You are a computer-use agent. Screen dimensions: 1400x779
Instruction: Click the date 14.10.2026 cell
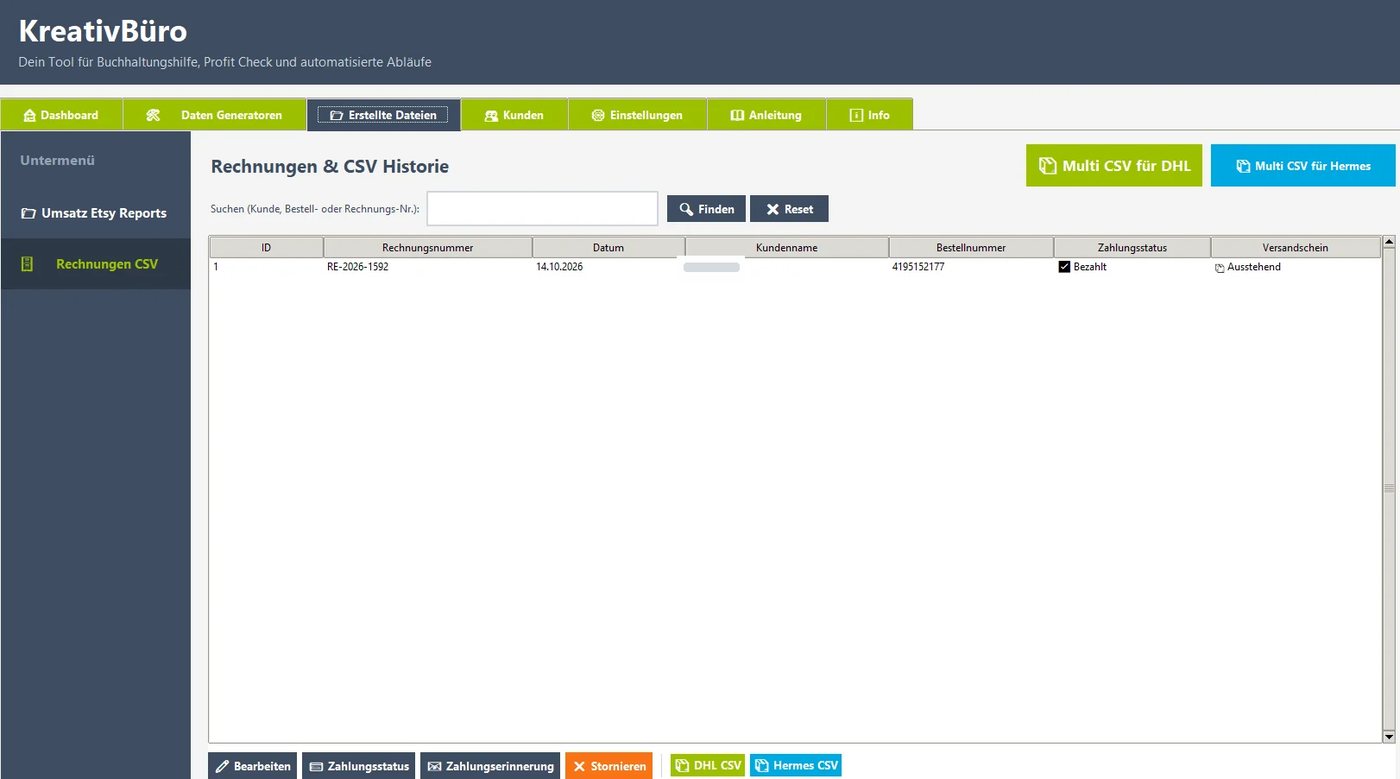click(559, 267)
